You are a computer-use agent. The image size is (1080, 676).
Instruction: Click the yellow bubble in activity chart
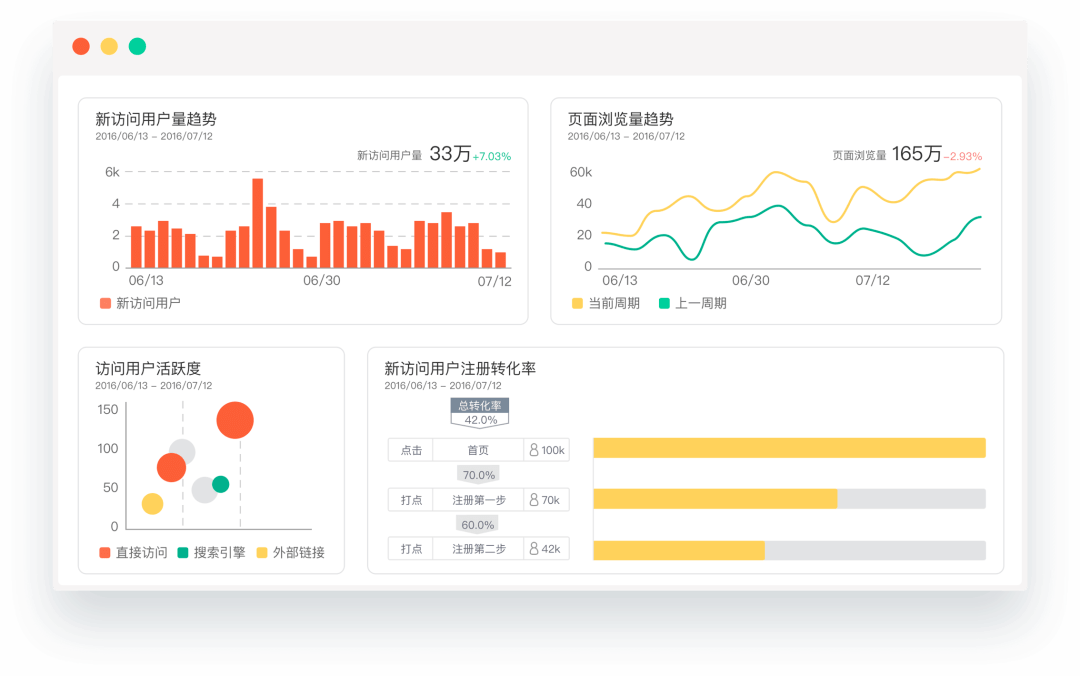pos(152,504)
